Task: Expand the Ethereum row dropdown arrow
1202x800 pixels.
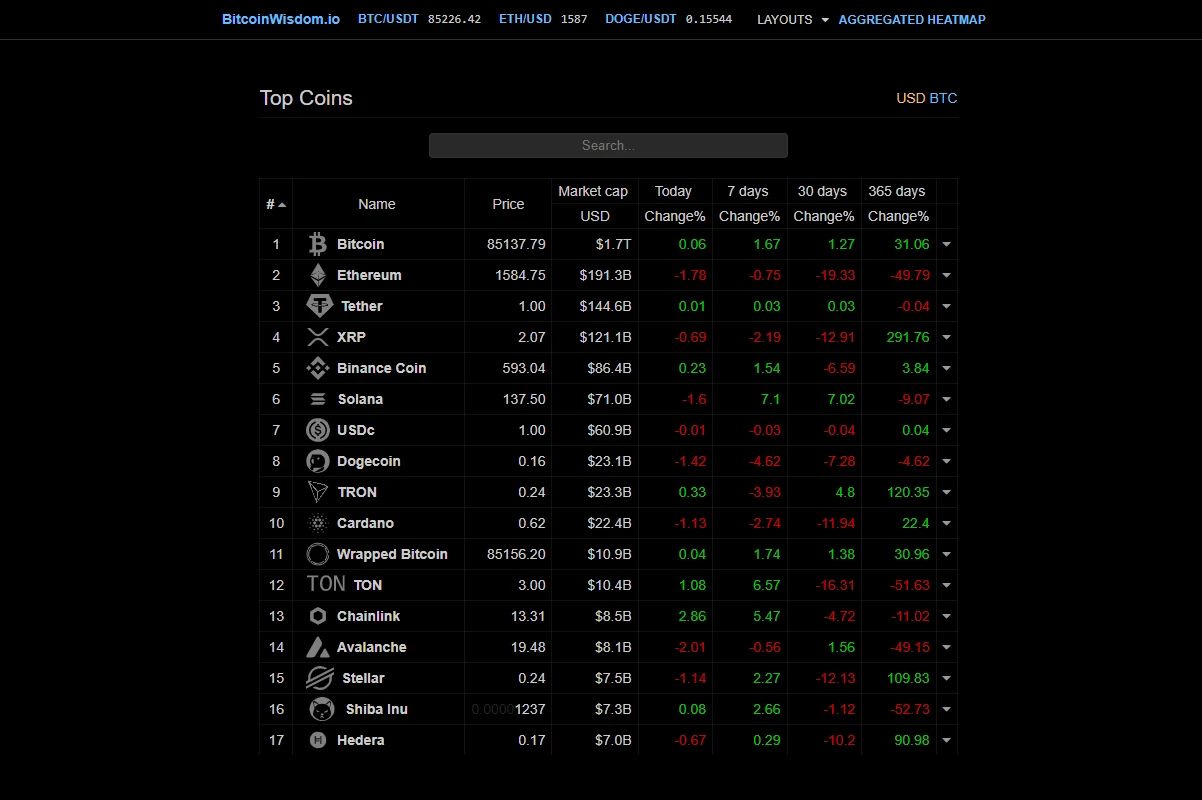Action: coord(946,275)
